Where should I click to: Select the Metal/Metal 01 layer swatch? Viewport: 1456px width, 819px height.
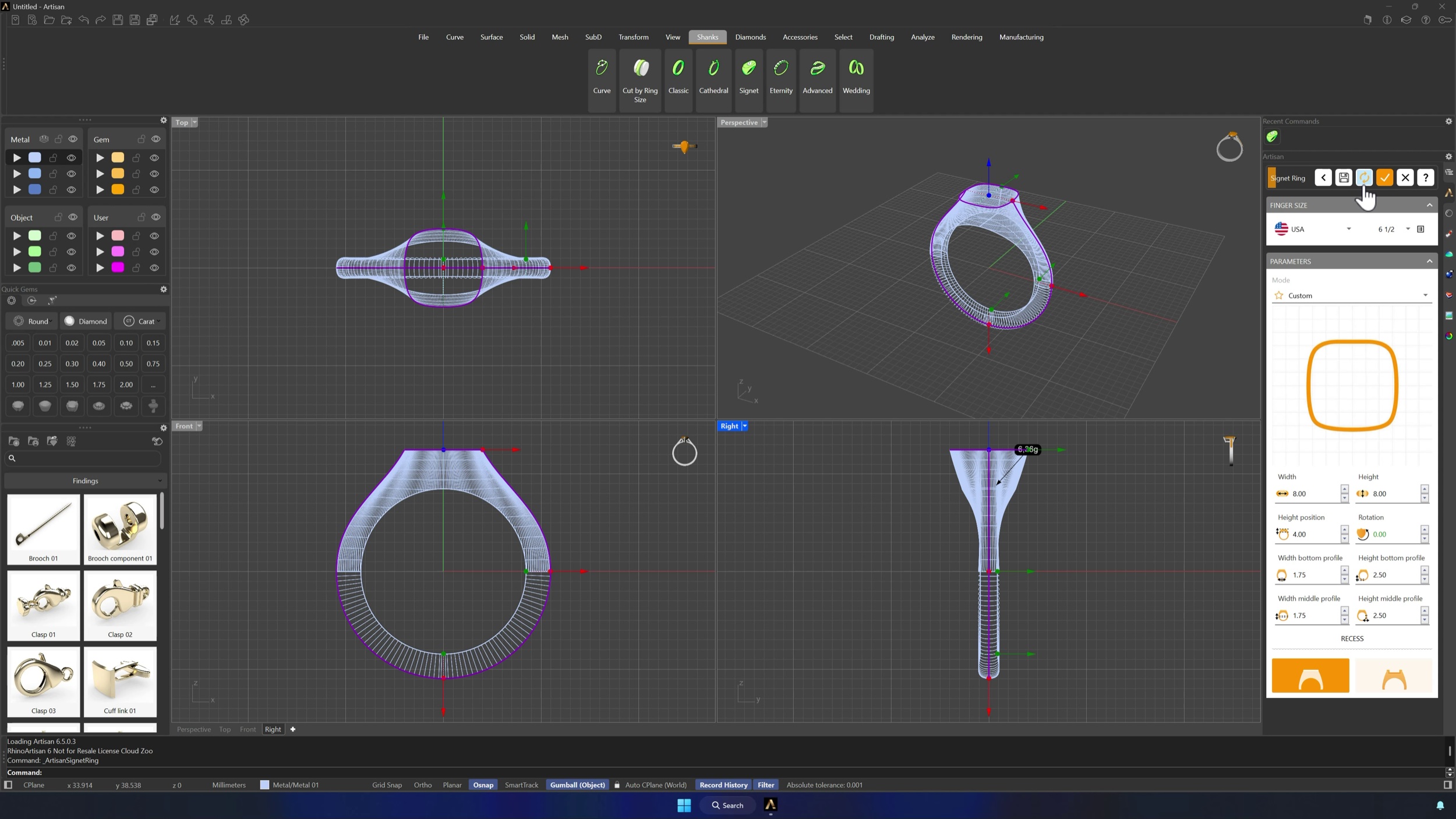[x=264, y=785]
